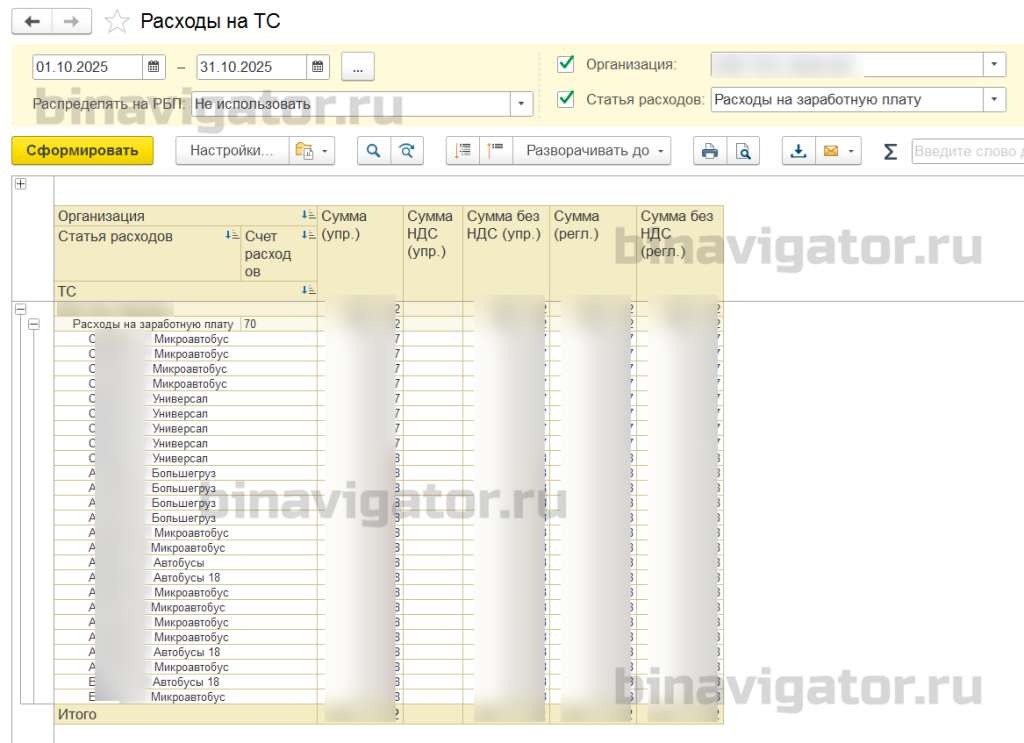Viewport: 1024px width, 743px height.
Task: Click the back navigation arrow
Action: click(x=32, y=22)
